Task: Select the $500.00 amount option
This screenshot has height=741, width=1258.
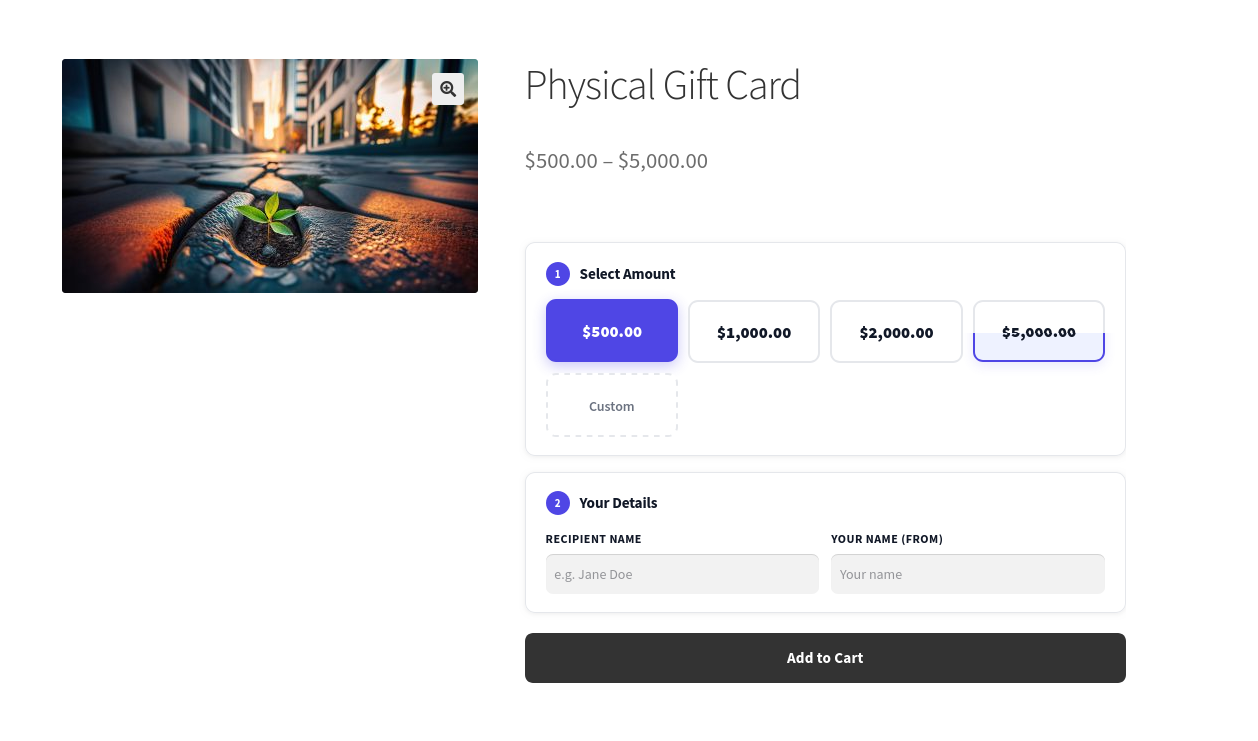Action: point(612,331)
